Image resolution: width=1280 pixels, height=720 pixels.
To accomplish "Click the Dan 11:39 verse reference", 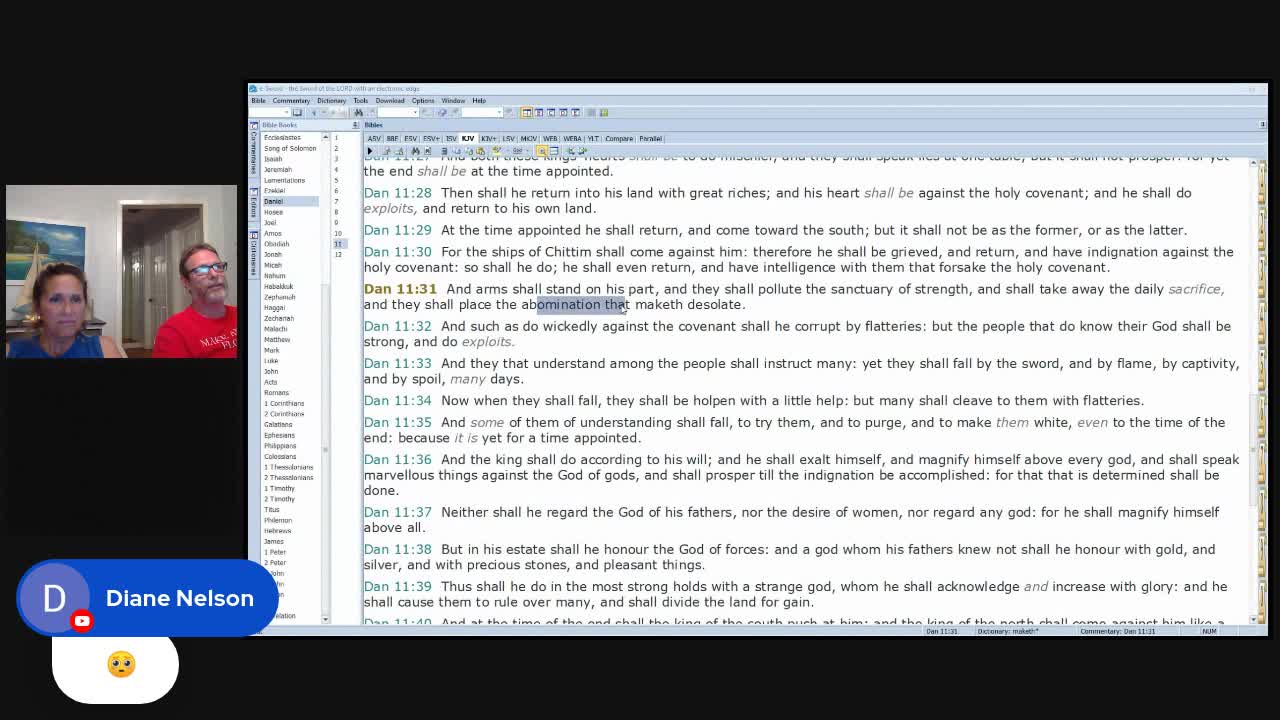I will click(x=398, y=586).
